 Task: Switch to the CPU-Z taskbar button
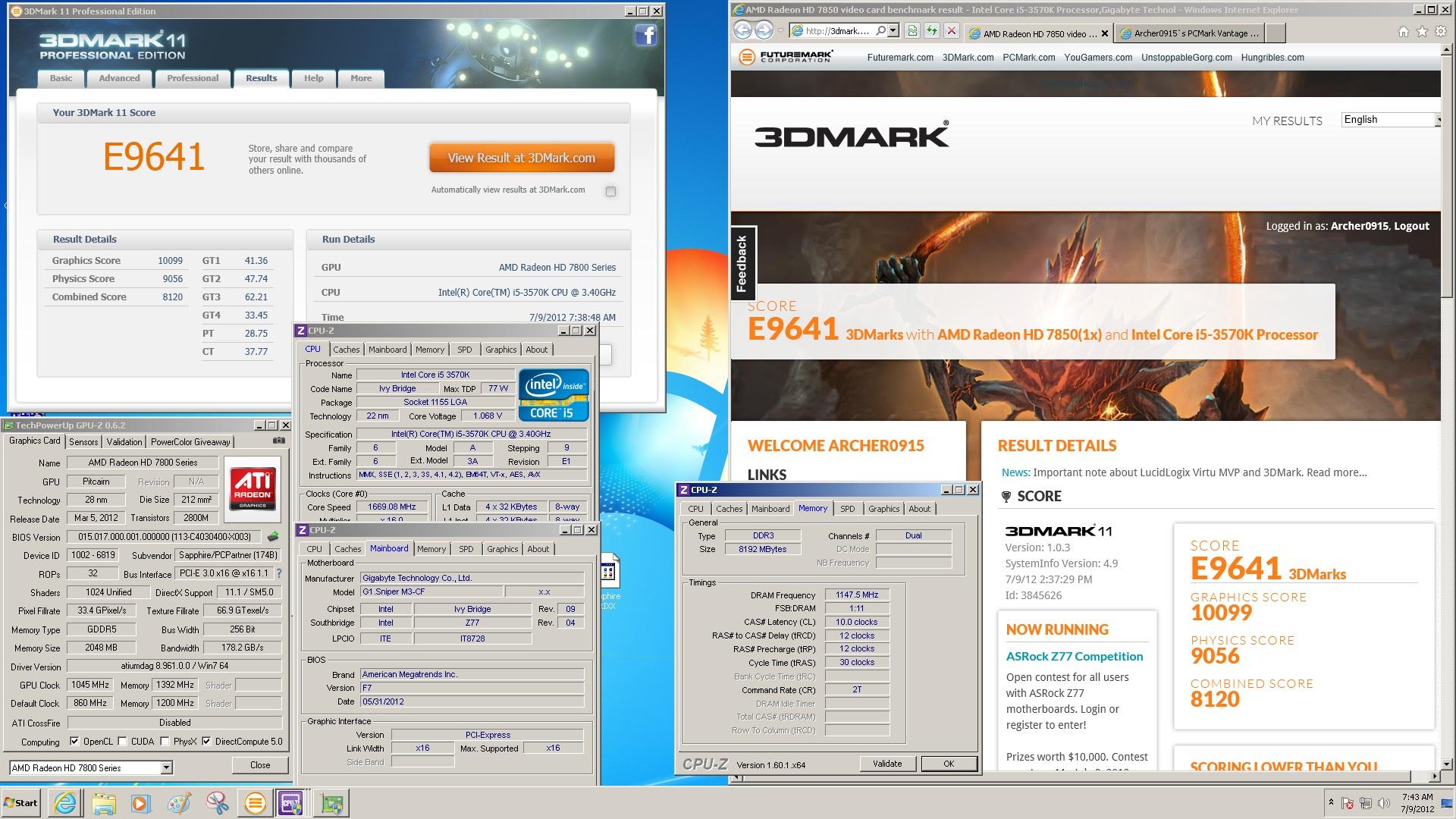[293, 803]
